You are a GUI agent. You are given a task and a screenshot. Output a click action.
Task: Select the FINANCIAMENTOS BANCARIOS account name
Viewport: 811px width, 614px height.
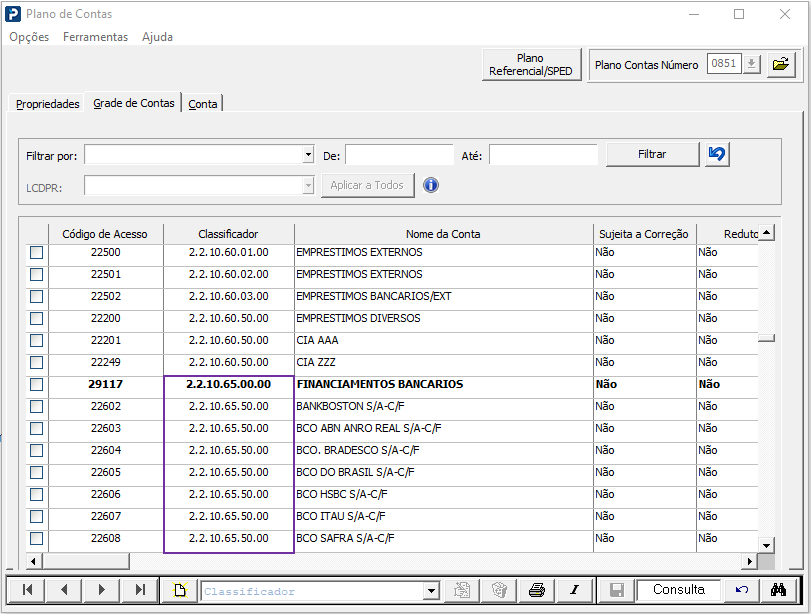click(380, 384)
